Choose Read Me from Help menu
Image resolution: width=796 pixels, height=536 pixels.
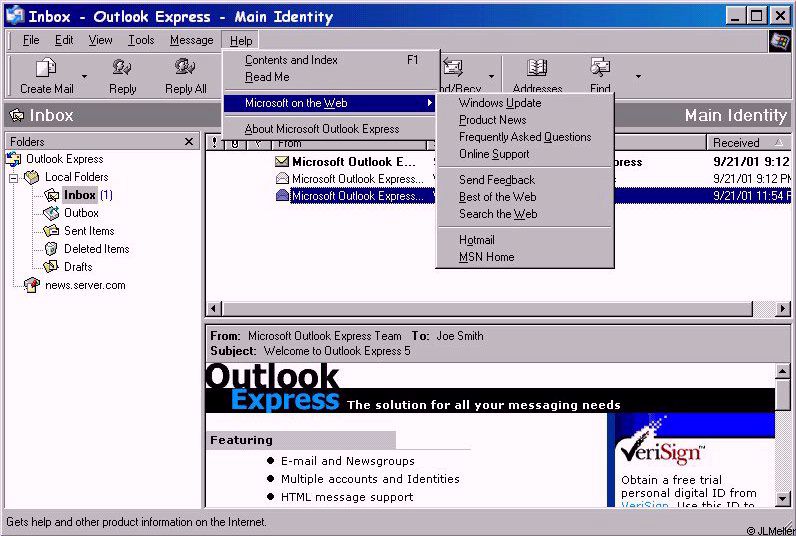(x=331, y=77)
